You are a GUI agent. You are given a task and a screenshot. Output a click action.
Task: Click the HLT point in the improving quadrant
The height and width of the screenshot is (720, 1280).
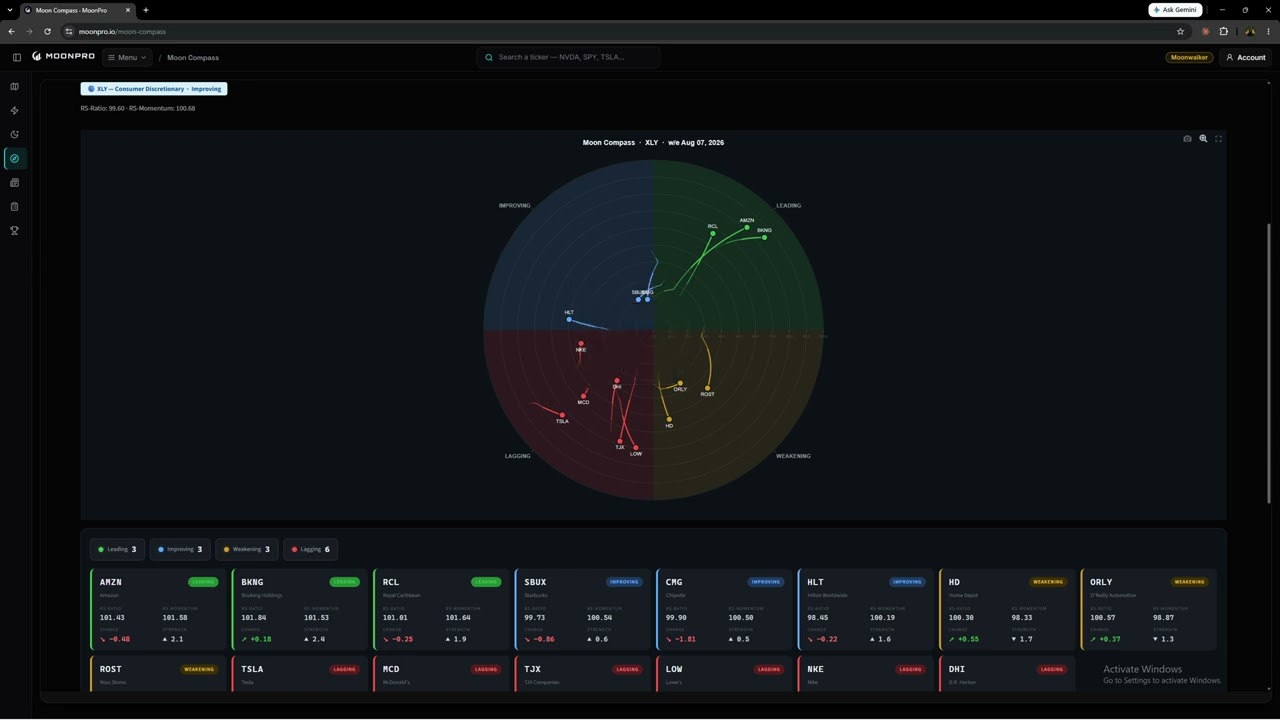pyautogui.click(x=569, y=319)
